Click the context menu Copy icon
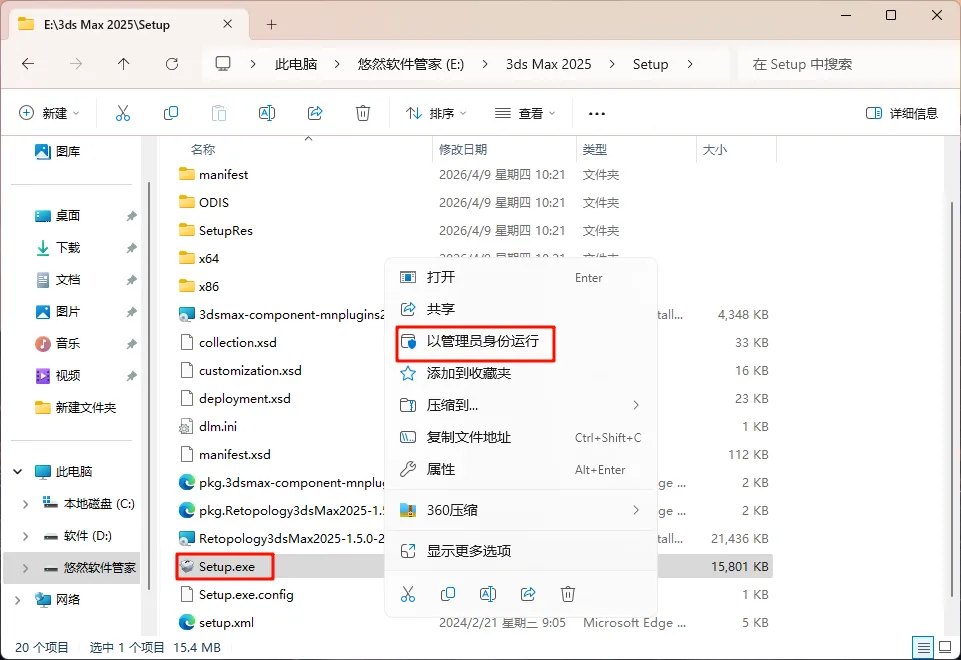 pos(448,594)
